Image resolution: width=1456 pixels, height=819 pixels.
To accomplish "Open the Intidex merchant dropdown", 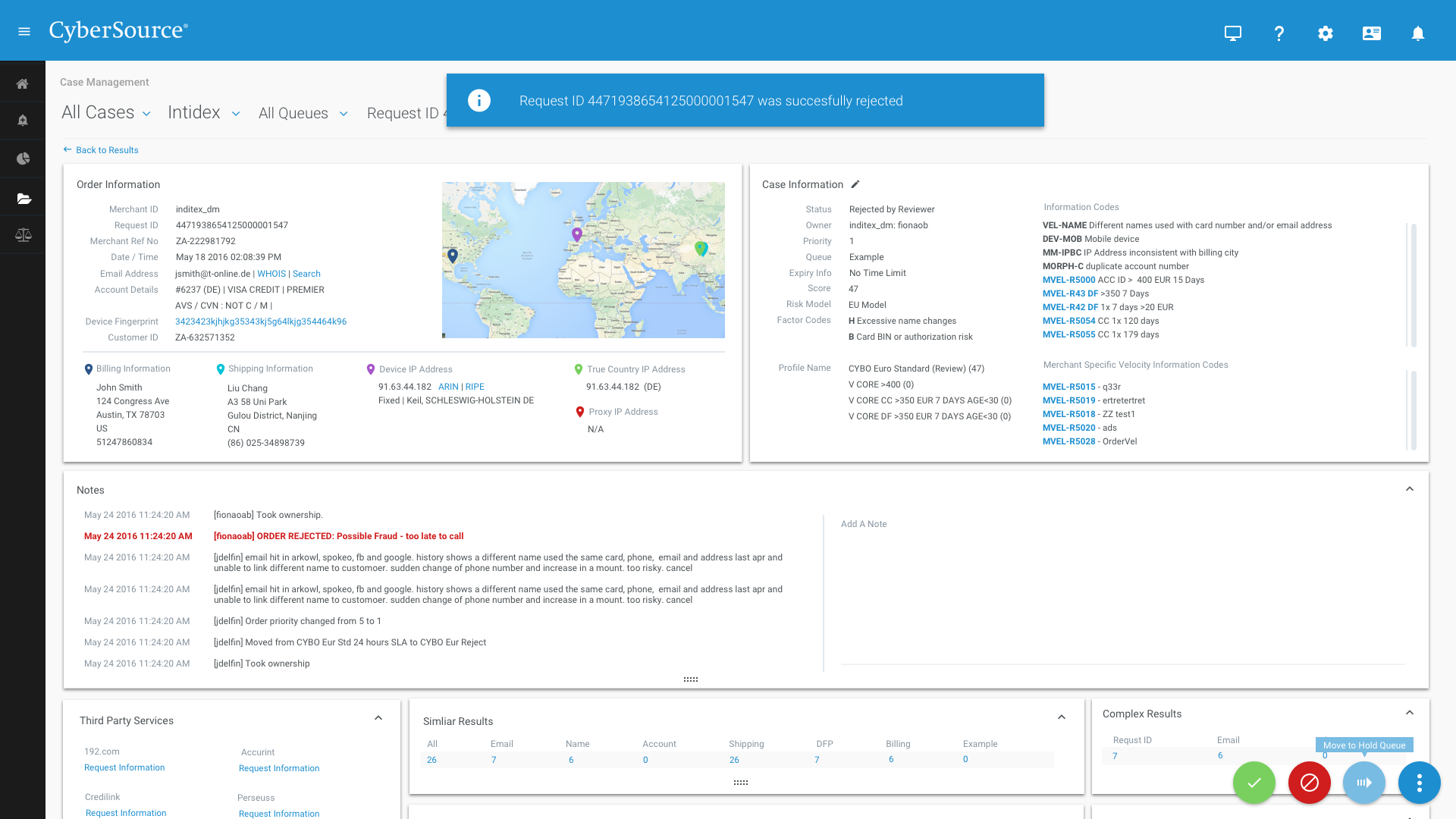I will 204,112.
